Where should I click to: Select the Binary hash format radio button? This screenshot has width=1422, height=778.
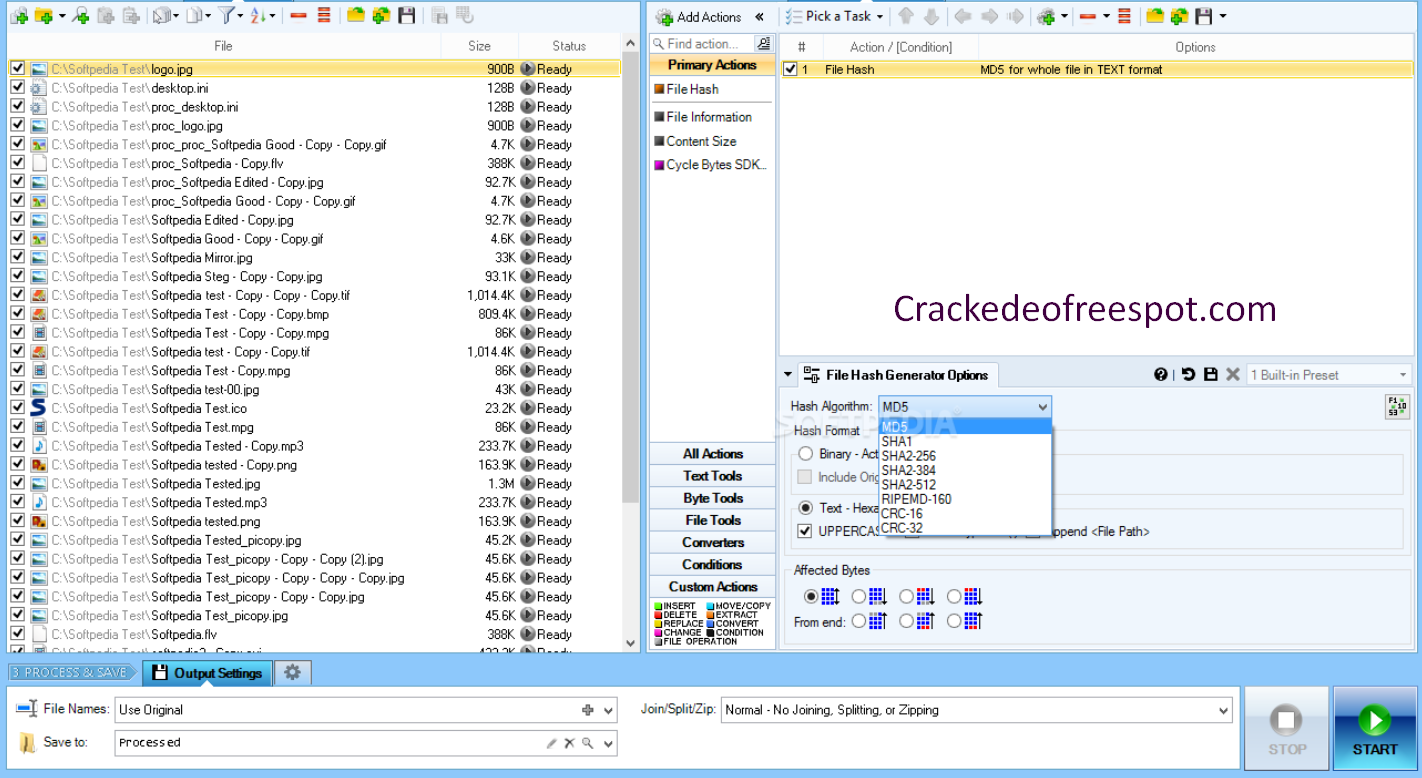coord(805,453)
